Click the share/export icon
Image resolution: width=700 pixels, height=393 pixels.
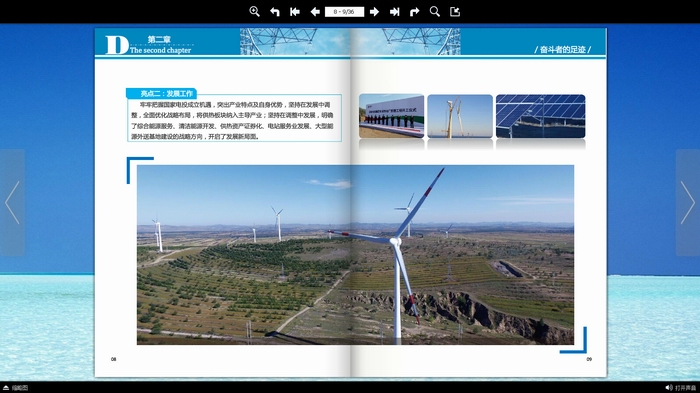click(455, 12)
